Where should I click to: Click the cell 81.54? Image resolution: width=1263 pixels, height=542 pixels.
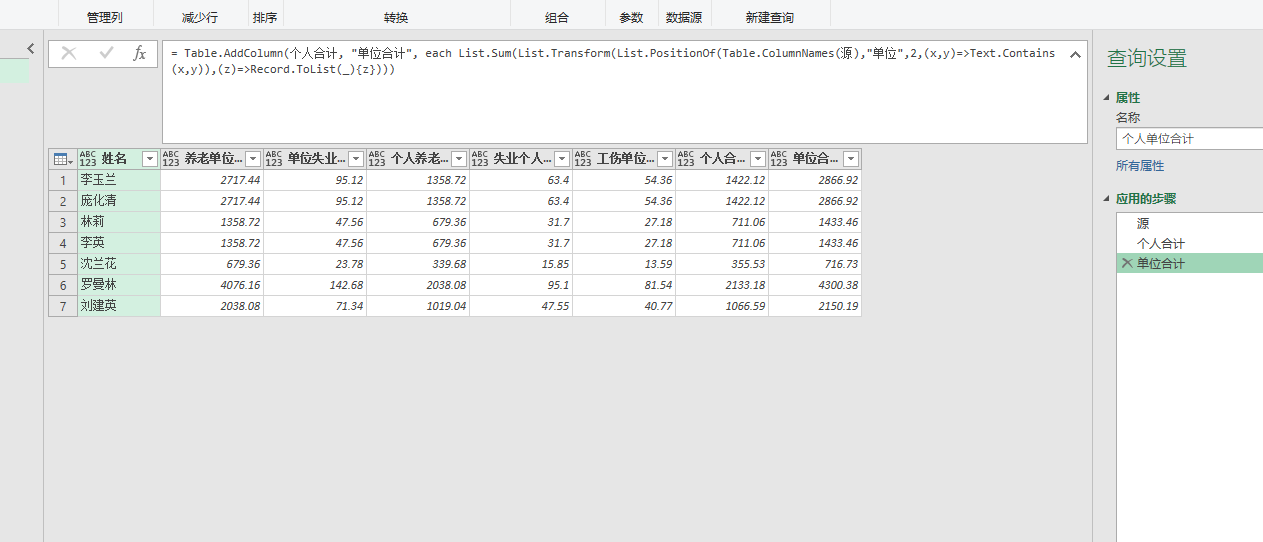point(624,285)
